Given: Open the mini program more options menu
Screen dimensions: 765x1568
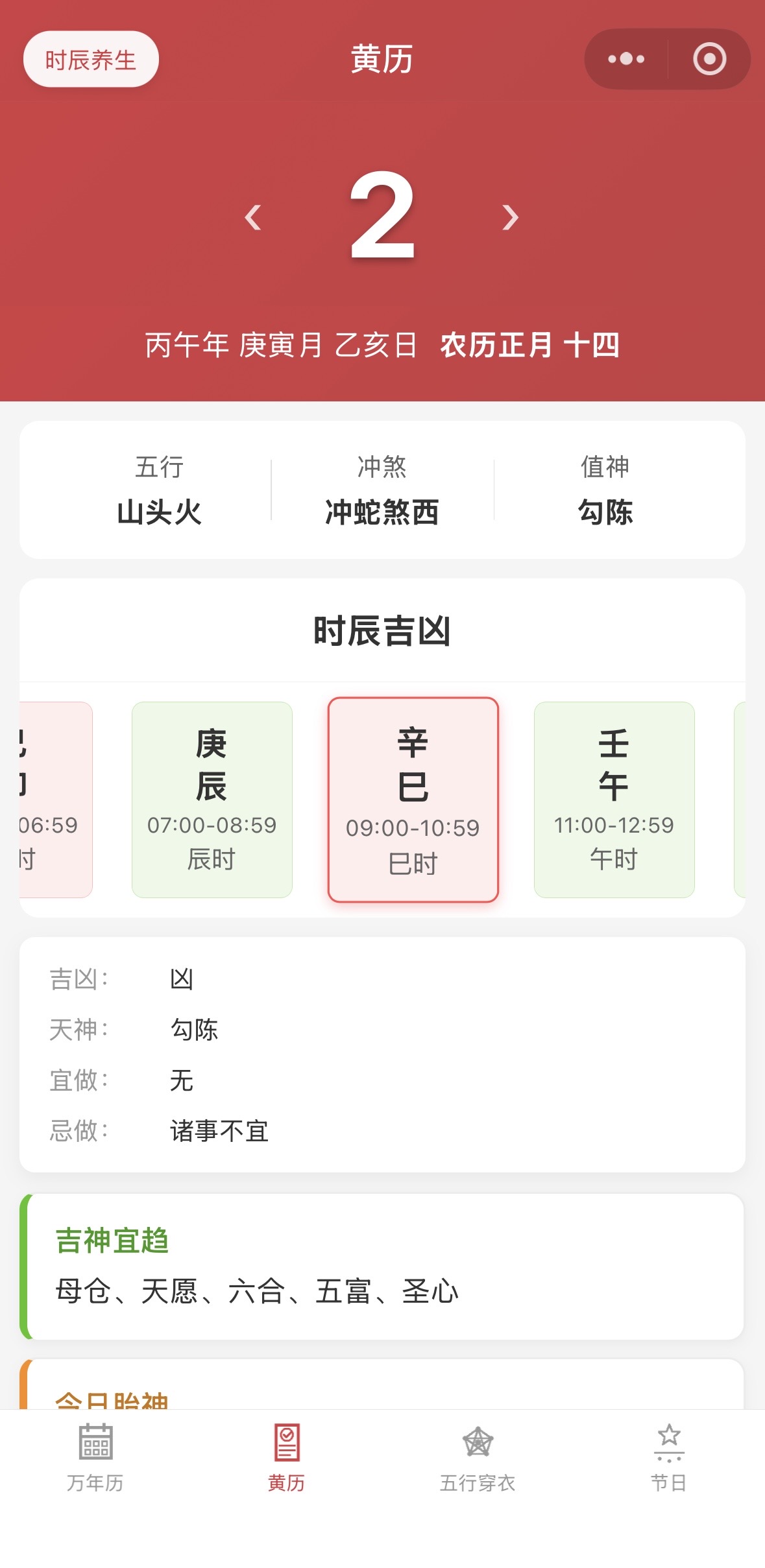Looking at the screenshot, I should [x=626, y=59].
